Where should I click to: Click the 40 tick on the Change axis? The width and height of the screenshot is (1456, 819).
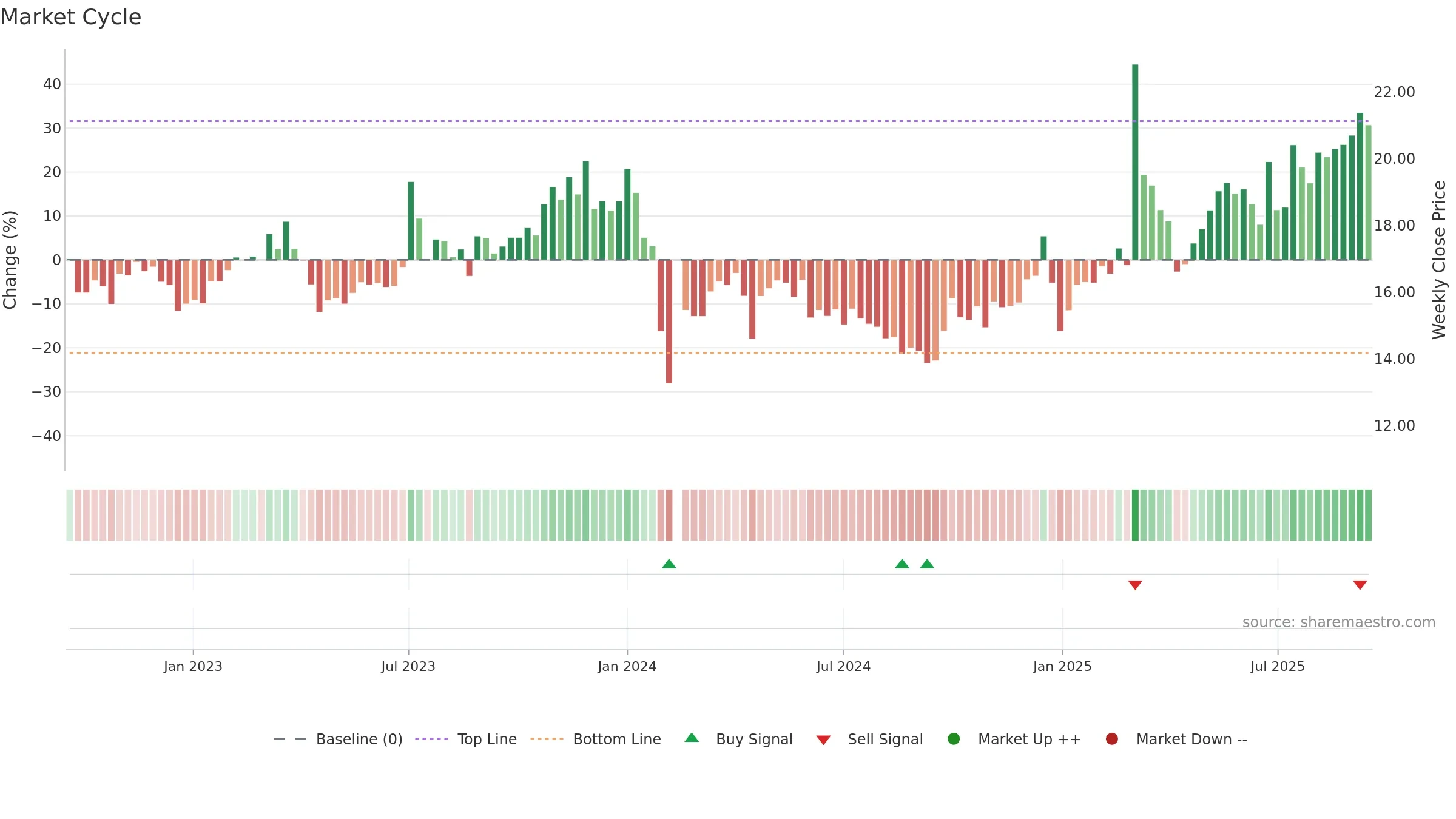click(52, 84)
